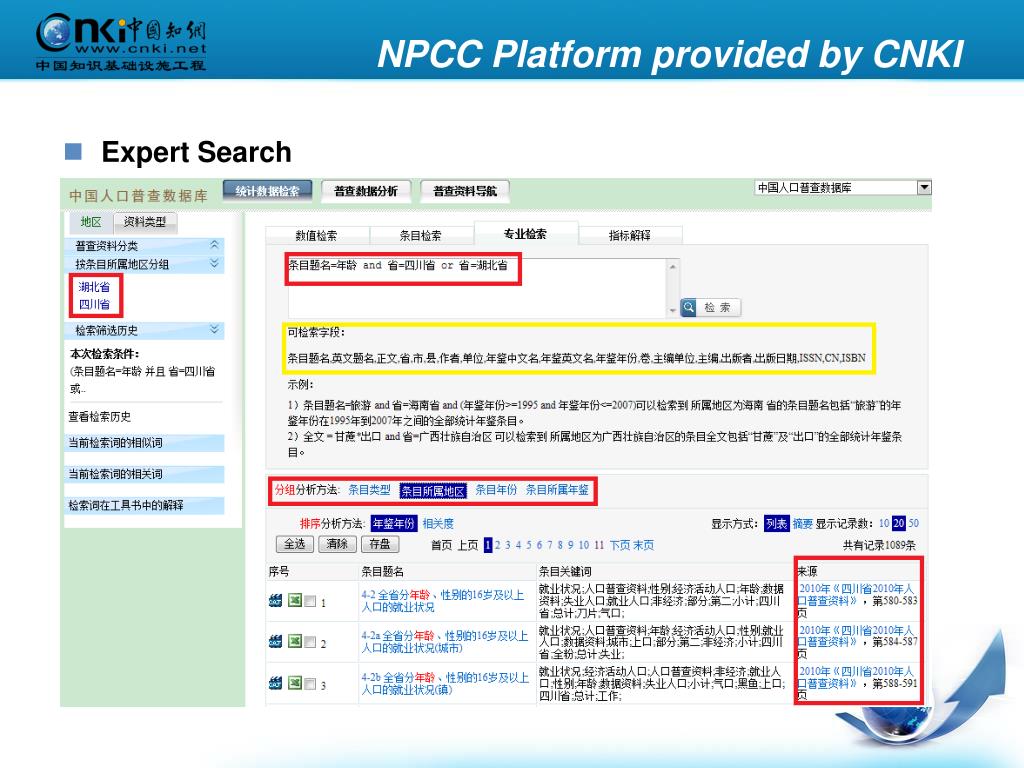Click the 存盘 button
The image size is (1024, 768).
(380, 544)
